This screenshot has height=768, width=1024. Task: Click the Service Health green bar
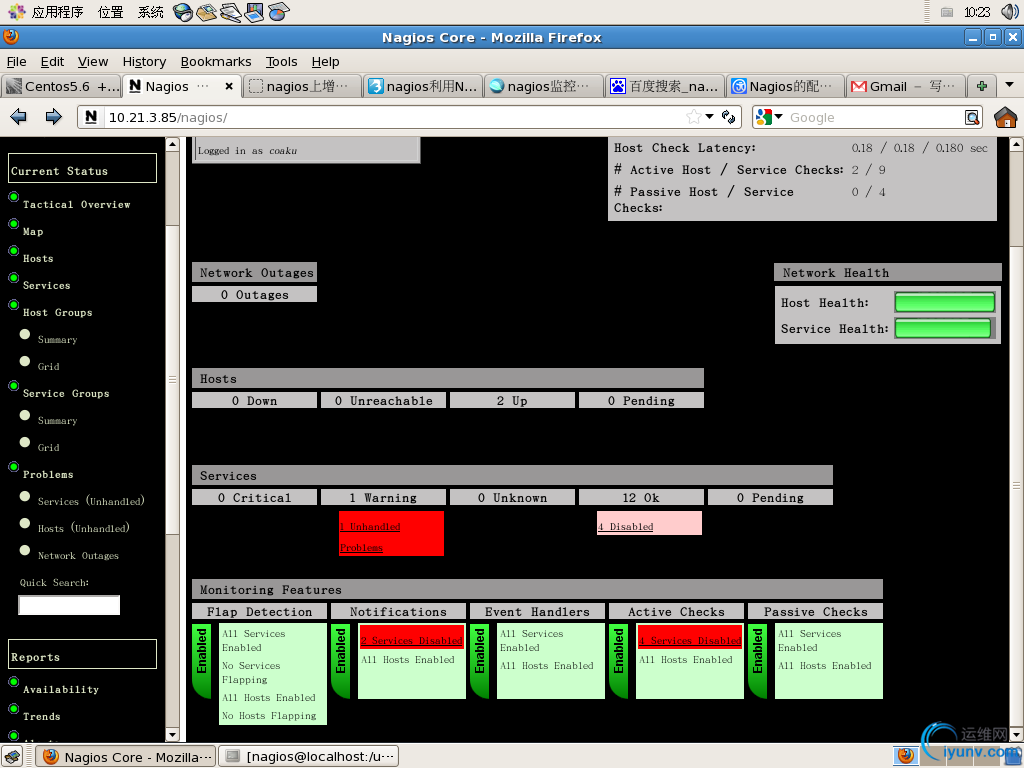944,328
